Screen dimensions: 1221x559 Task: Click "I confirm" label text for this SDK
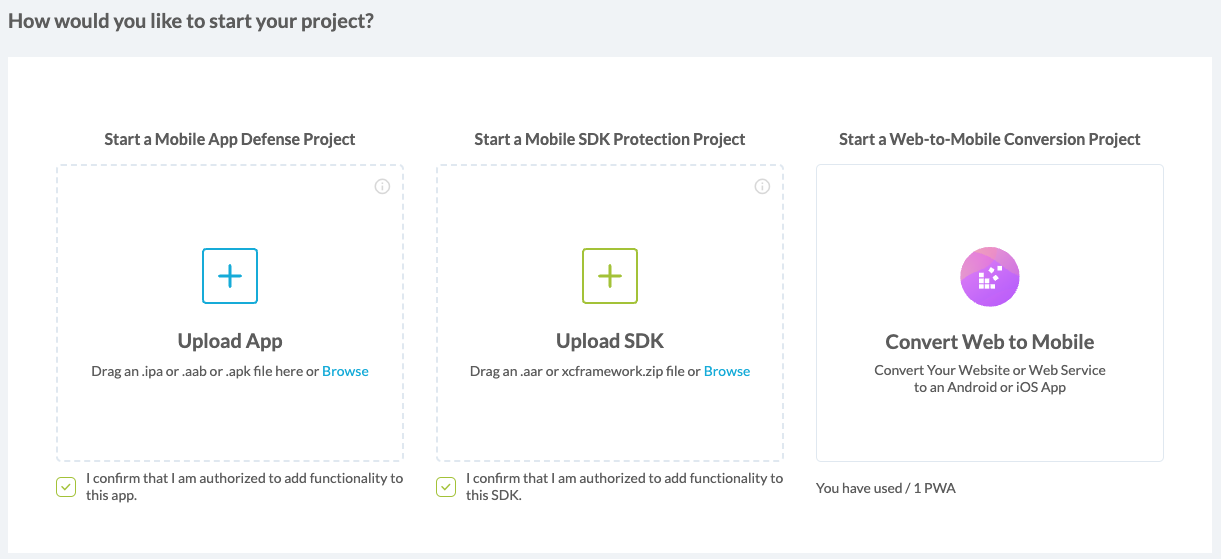(624, 479)
